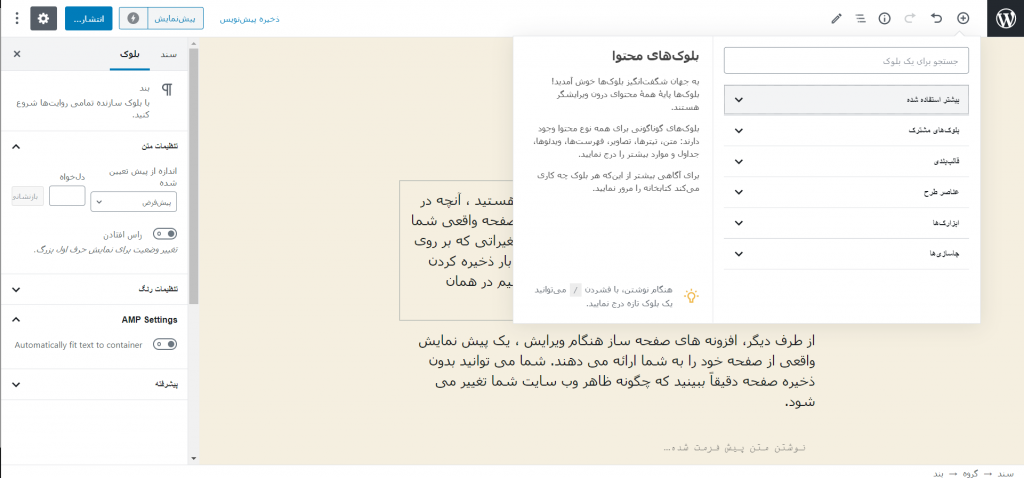Click the پیش‌نمایش preview button
This screenshot has width=1024, height=478.
[x=176, y=18]
